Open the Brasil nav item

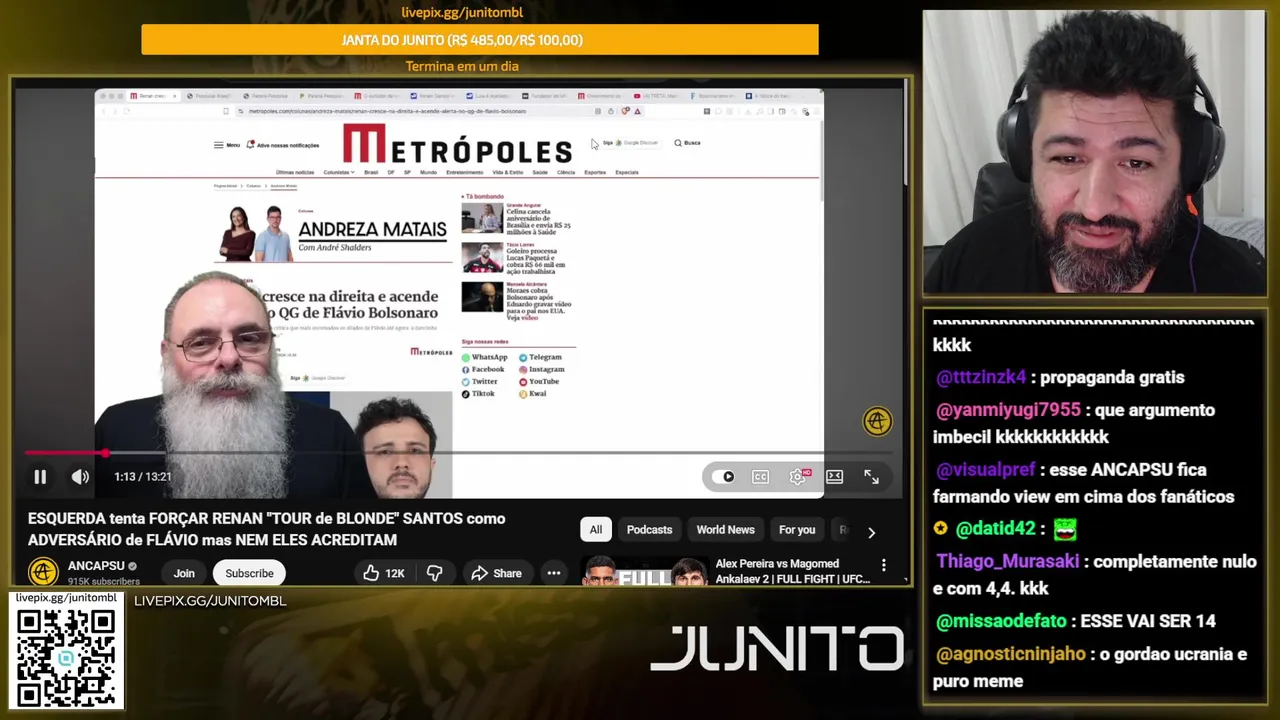click(371, 172)
